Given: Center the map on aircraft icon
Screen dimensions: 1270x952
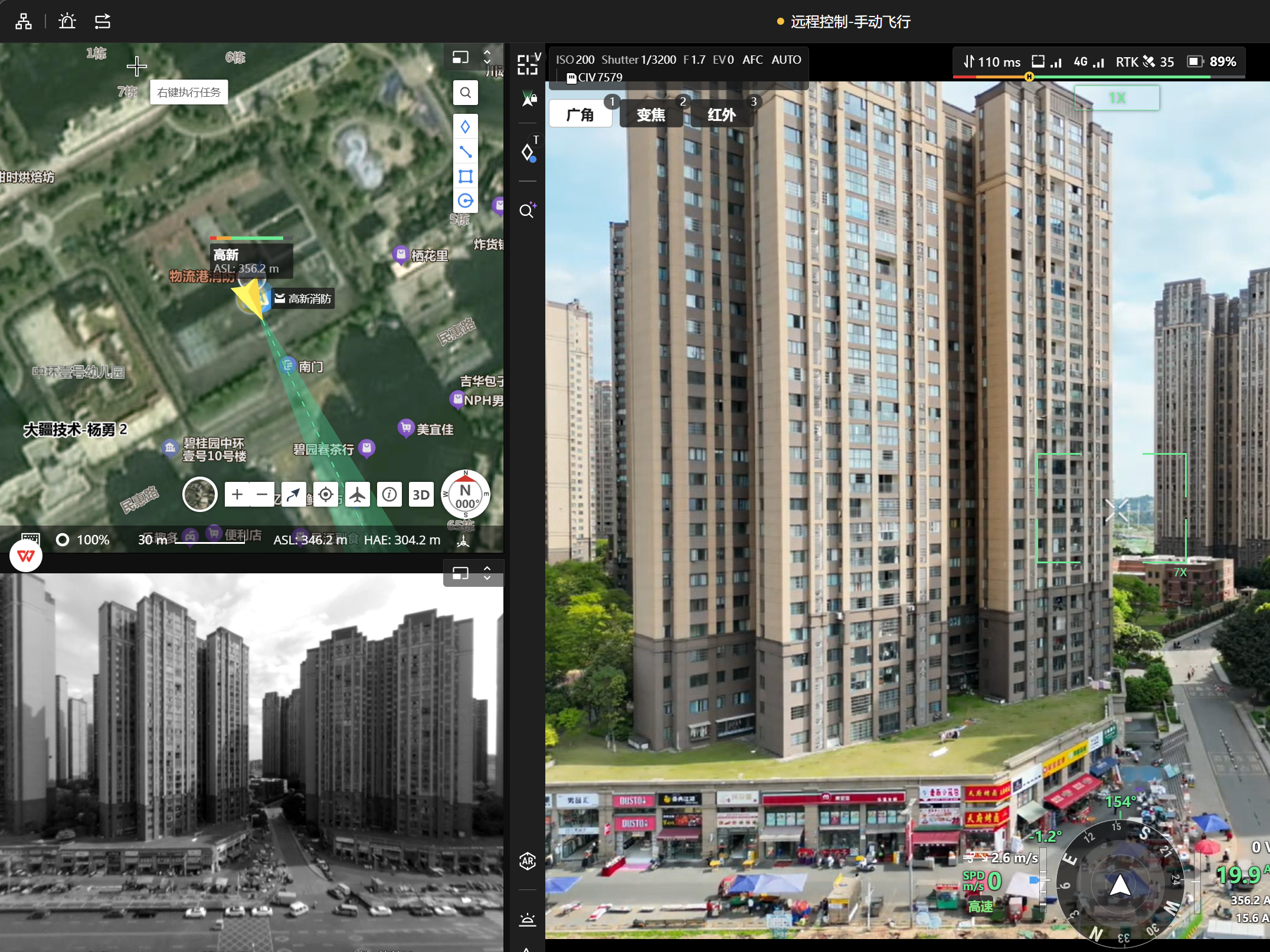Looking at the screenshot, I should [x=358, y=495].
